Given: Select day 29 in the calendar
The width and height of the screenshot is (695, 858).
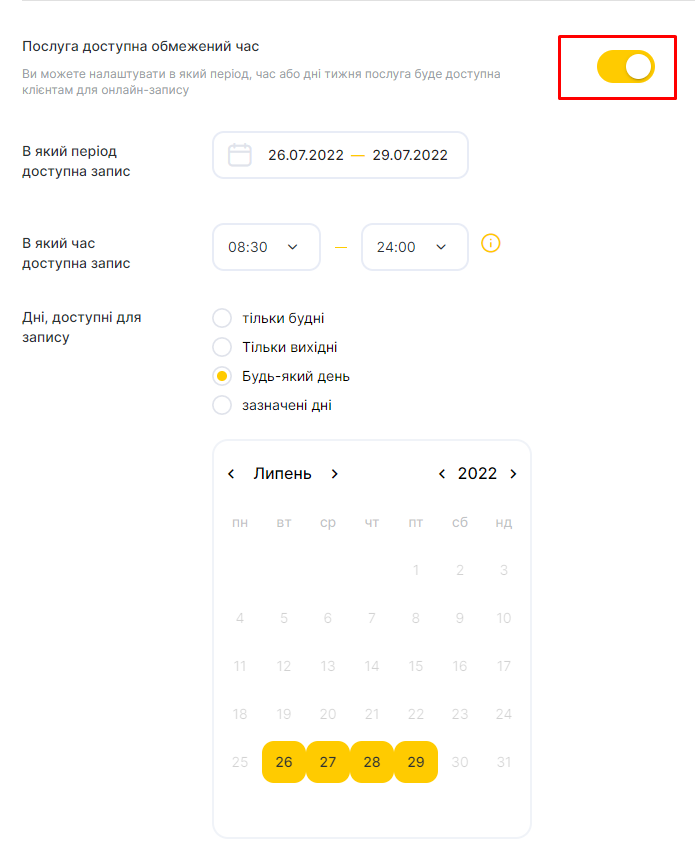Looking at the screenshot, I should [x=416, y=762].
